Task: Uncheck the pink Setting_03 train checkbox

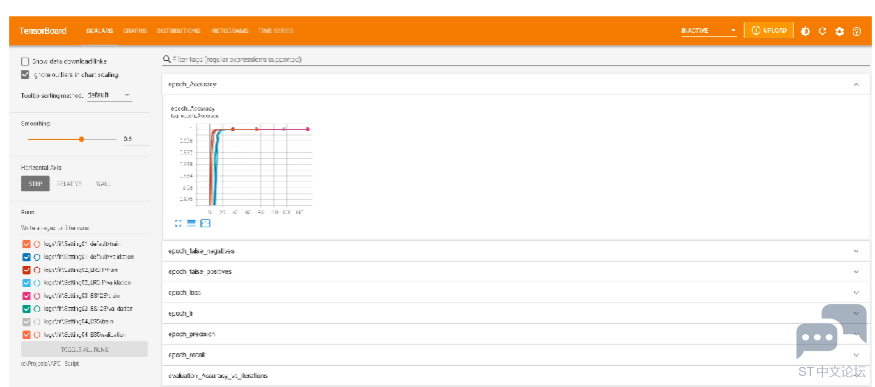Action: [x=26, y=296]
